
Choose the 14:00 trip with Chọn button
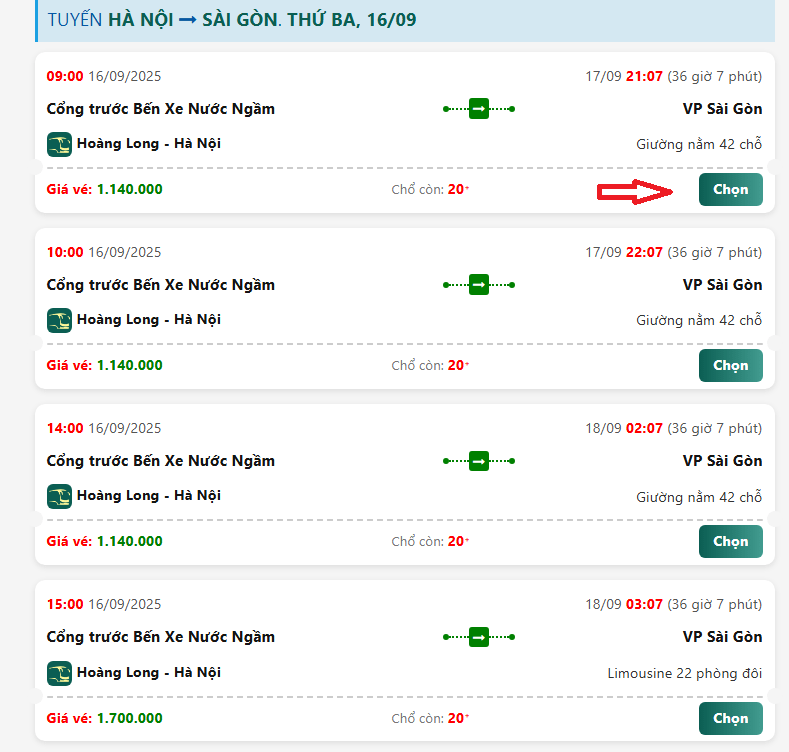click(x=730, y=541)
